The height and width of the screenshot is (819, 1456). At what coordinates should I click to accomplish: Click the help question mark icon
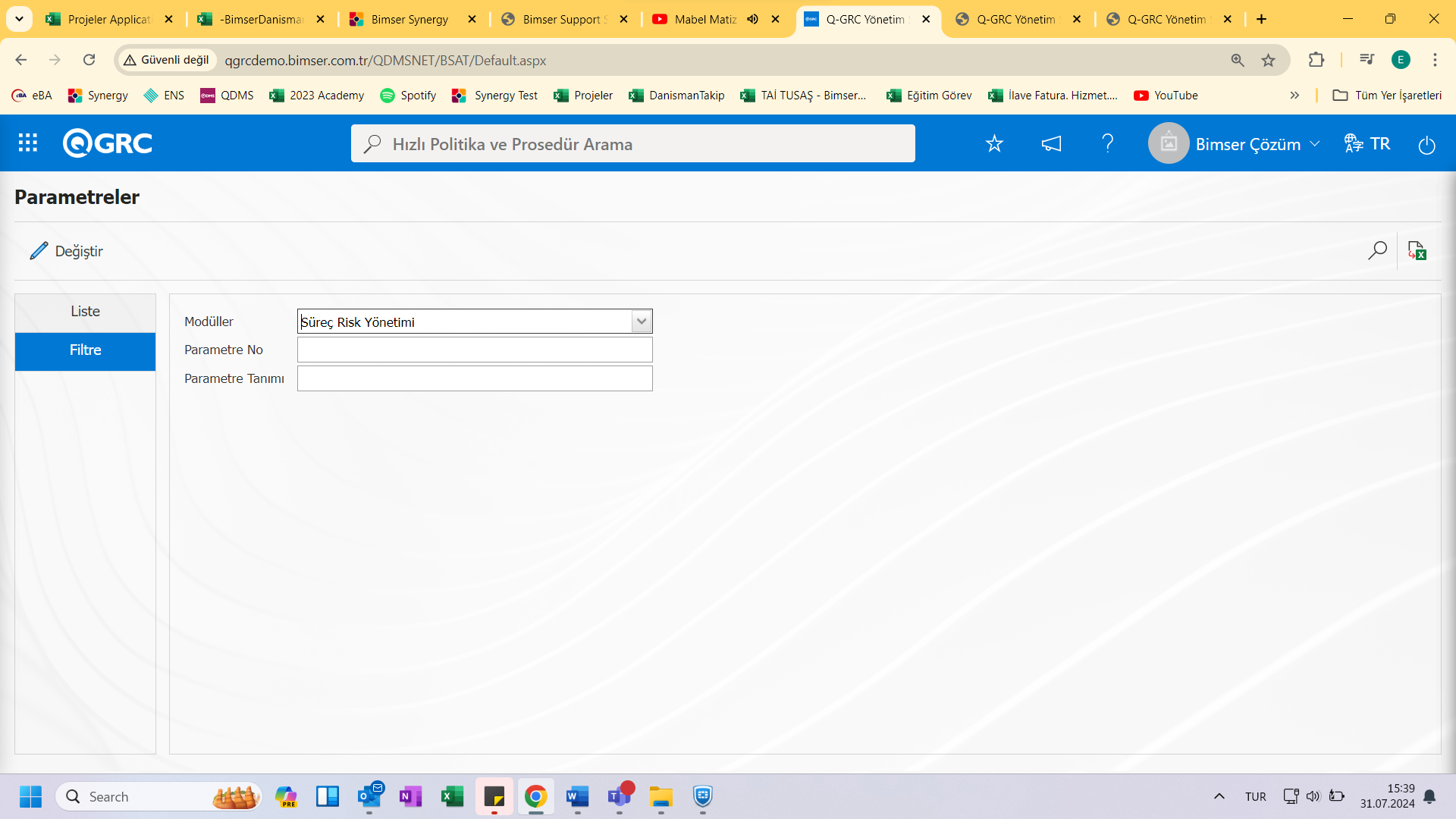(x=1108, y=143)
